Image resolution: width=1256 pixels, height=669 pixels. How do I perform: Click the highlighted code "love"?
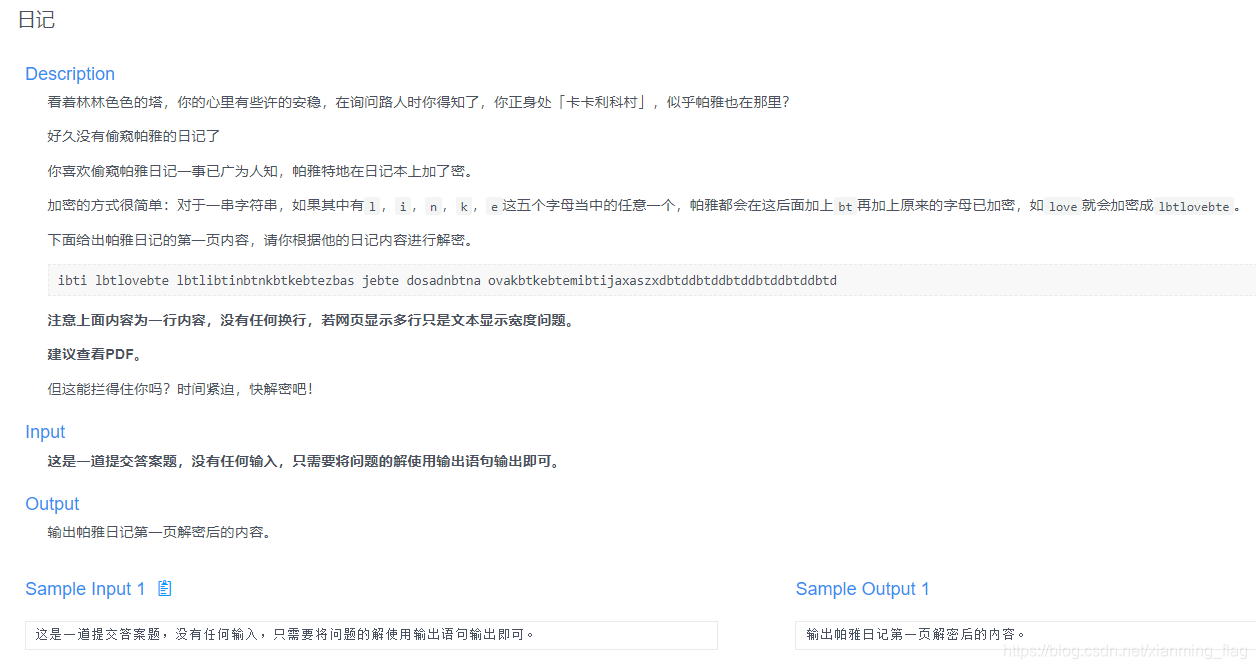[1063, 206]
